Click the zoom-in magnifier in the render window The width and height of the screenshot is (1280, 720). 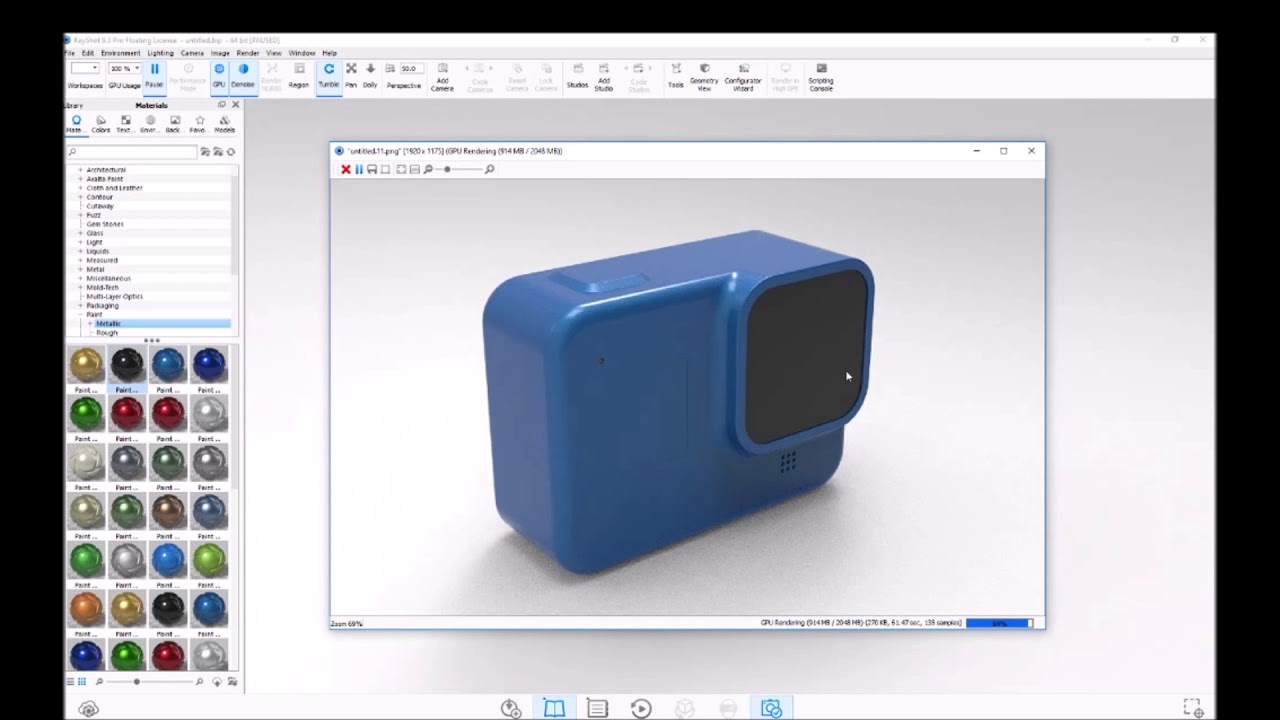coord(489,170)
